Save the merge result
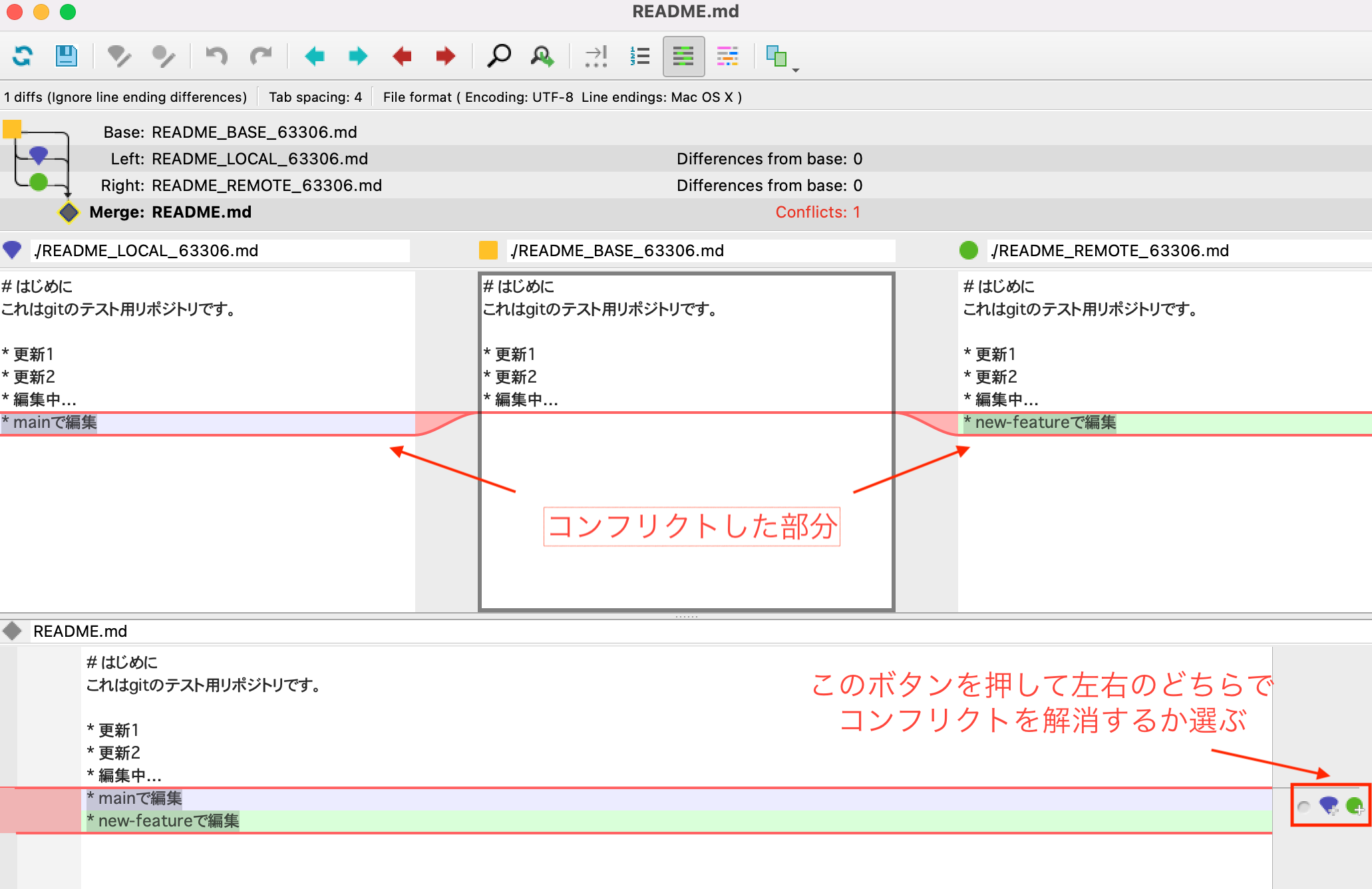Viewport: 1372px width, 889px height. (66, 57)
